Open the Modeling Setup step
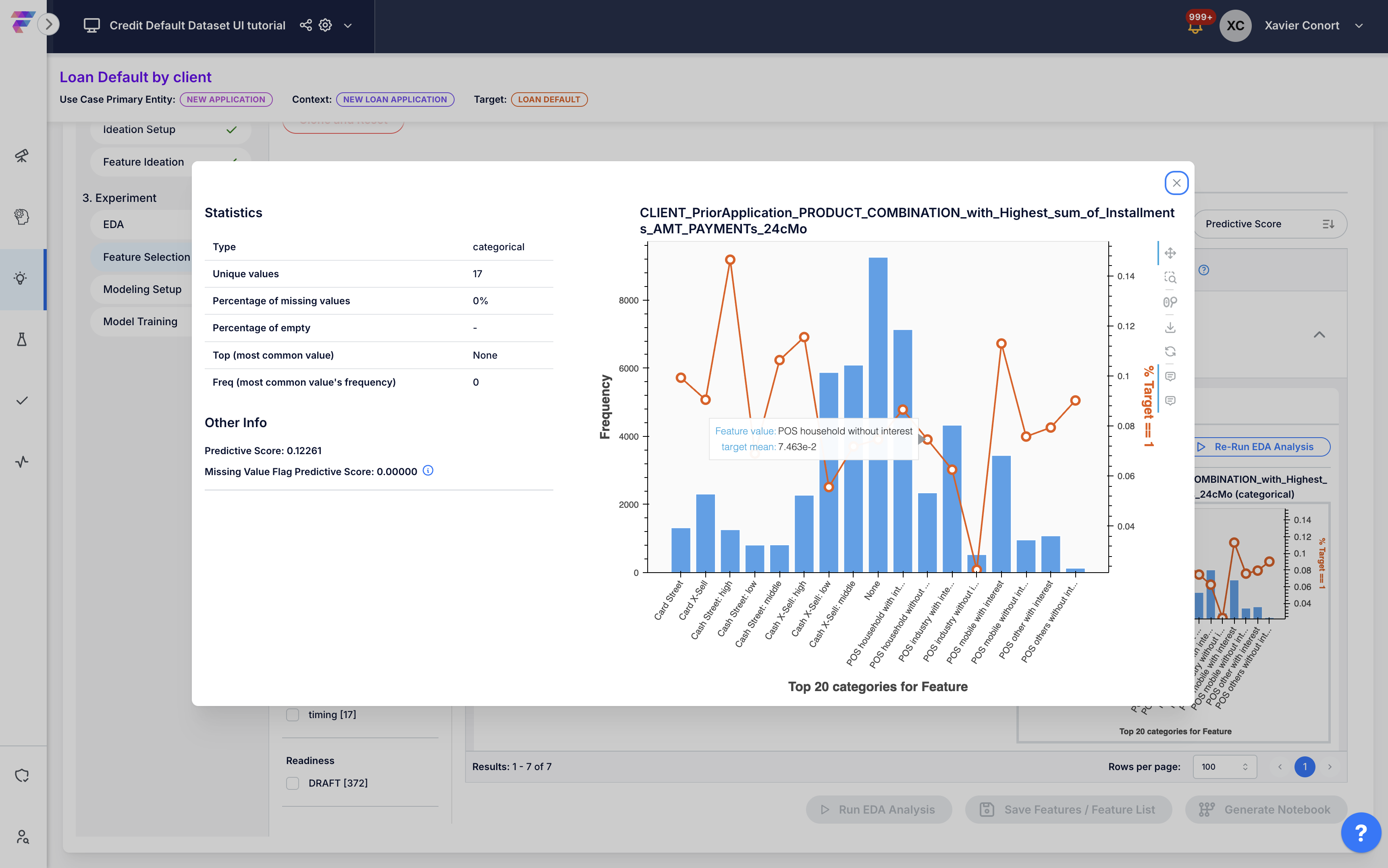The height and width of the screenshot is (868, 1388). [142, 289]
